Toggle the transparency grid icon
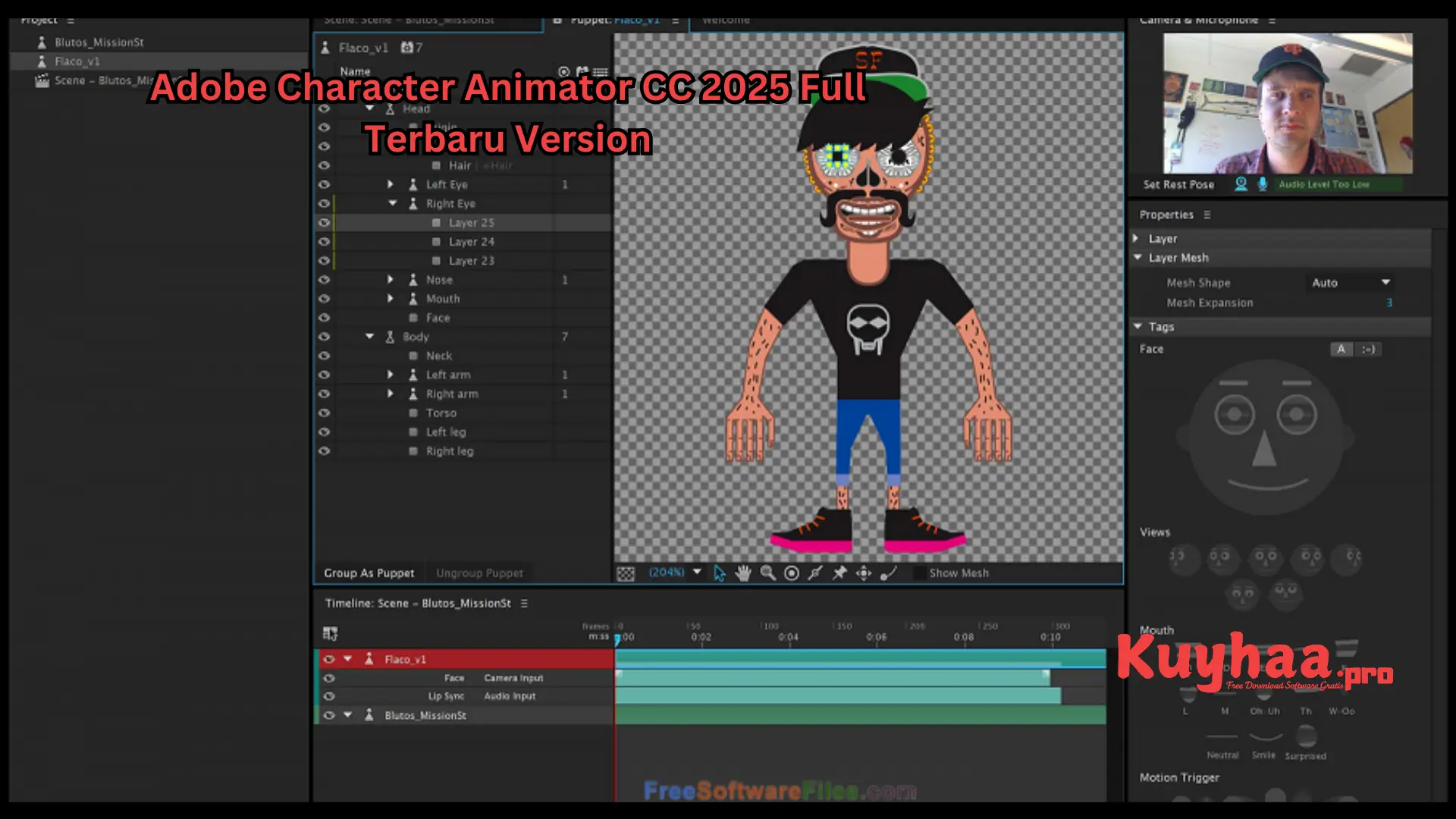Image resolution: width=1456 pixels, height=819 pixels. click(x=624, y=573)
